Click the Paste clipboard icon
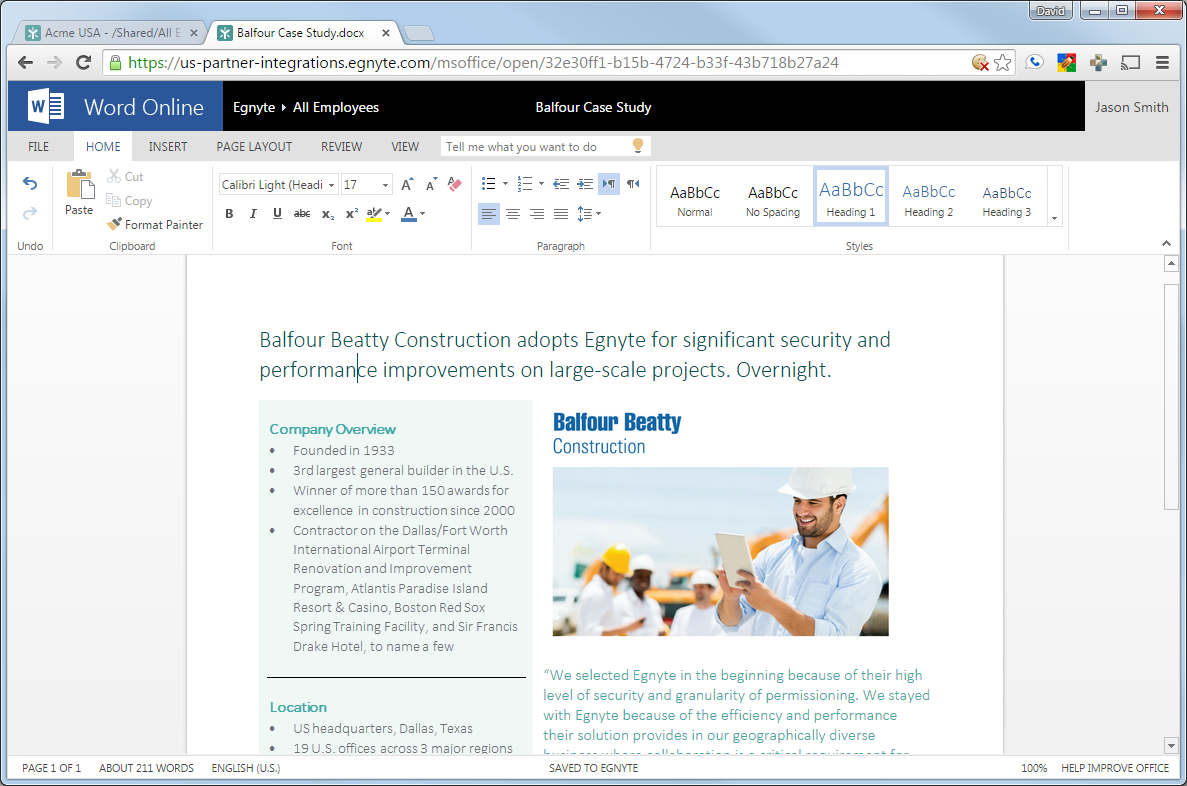Image resolution: width=1187 pixels, height=786 pixels. [x=79, y=186]
